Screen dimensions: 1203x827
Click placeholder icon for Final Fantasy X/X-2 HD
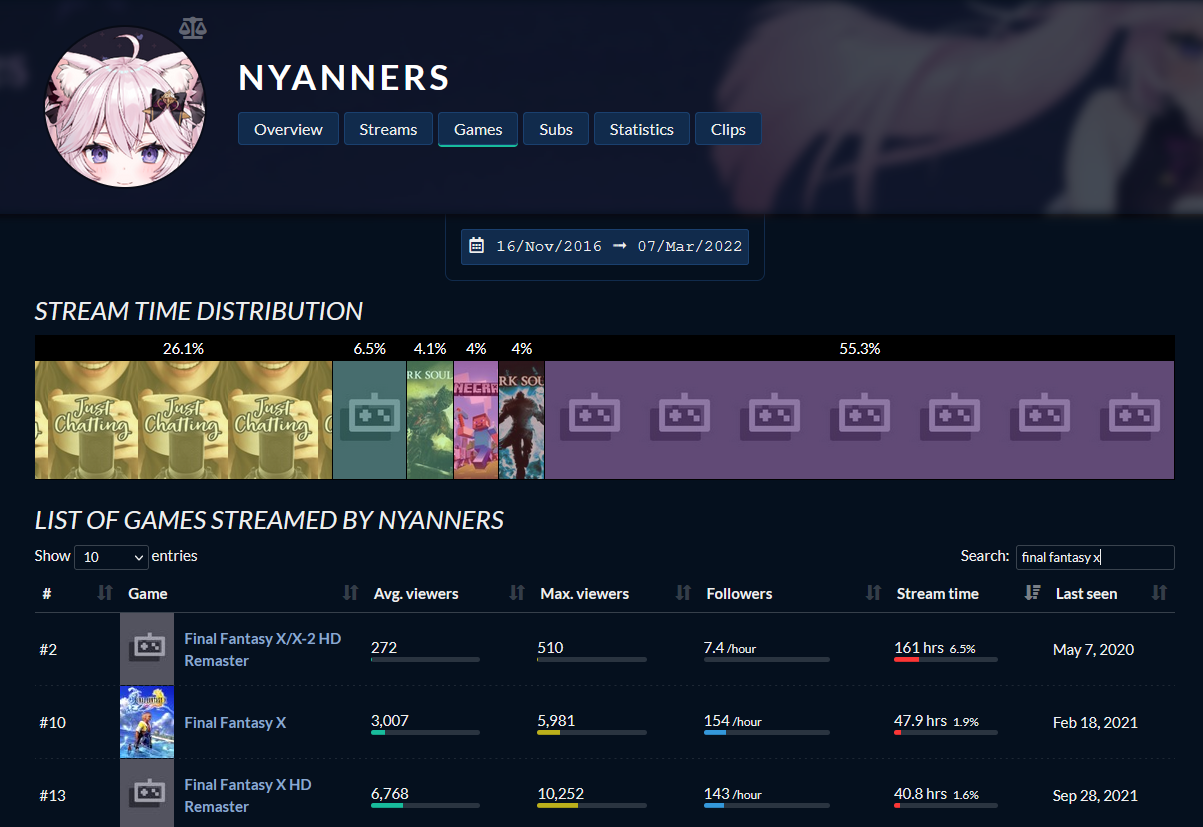coord(147,649)
